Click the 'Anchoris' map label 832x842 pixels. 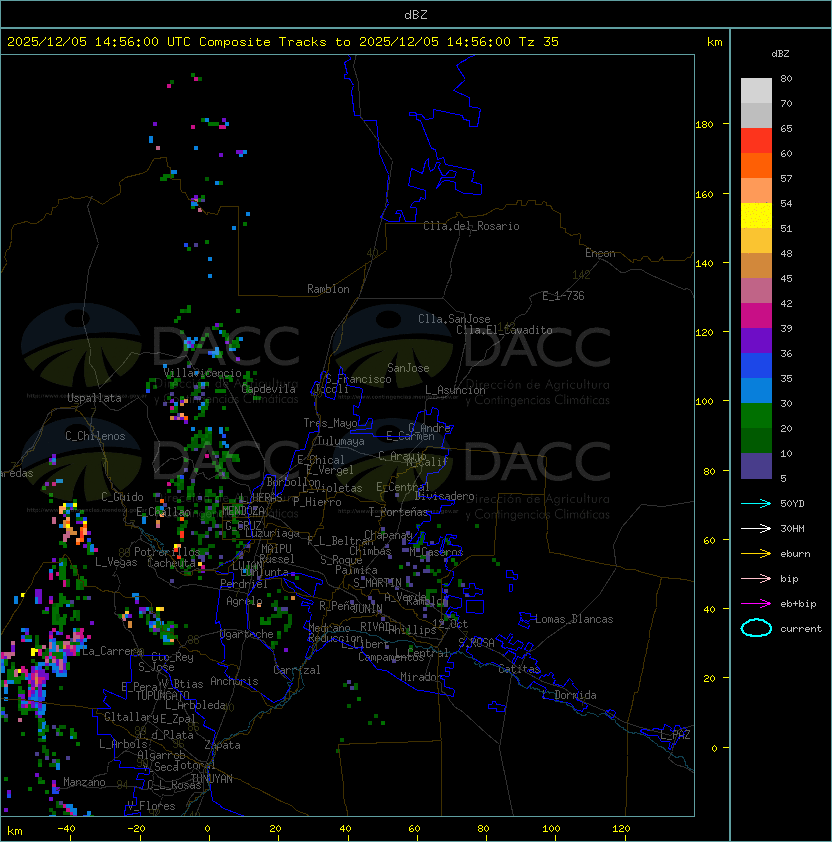tap(234, 681)
